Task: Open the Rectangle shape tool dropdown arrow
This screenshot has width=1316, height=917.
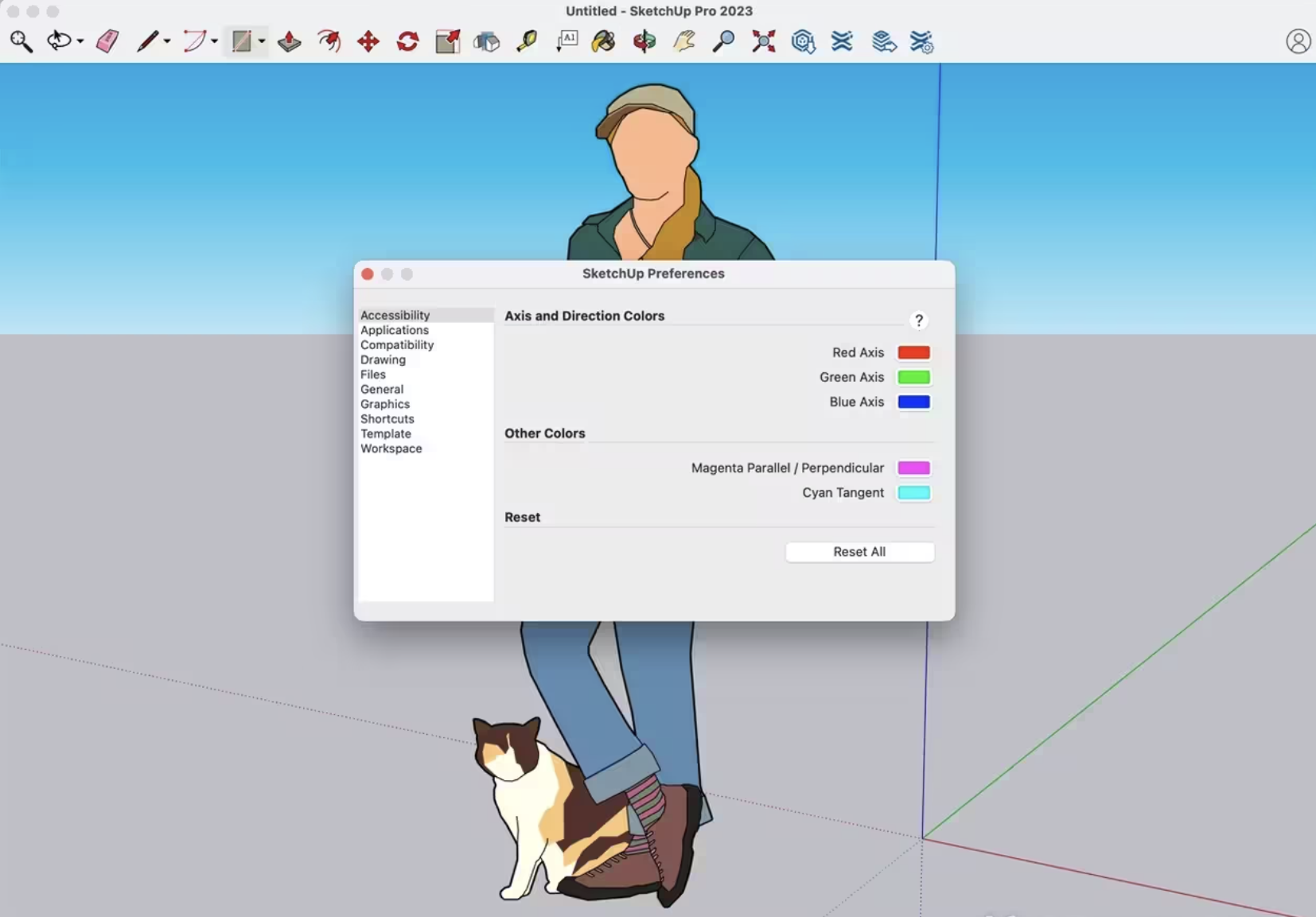Action: click(261, 41)
